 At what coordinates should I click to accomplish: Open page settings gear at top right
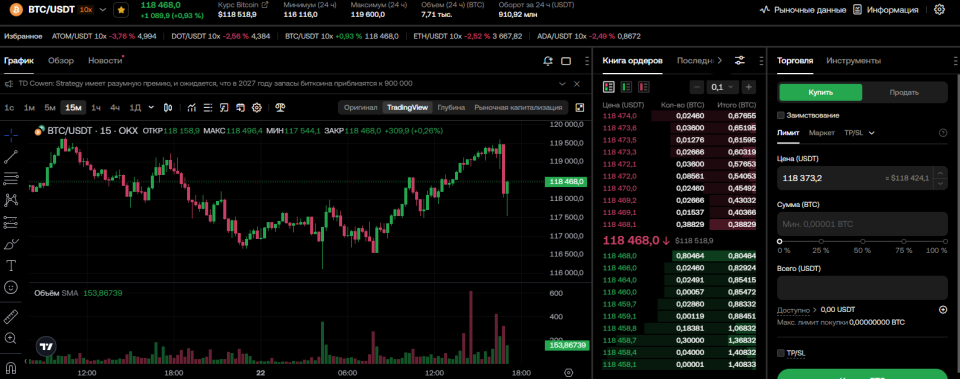point(939,10)
